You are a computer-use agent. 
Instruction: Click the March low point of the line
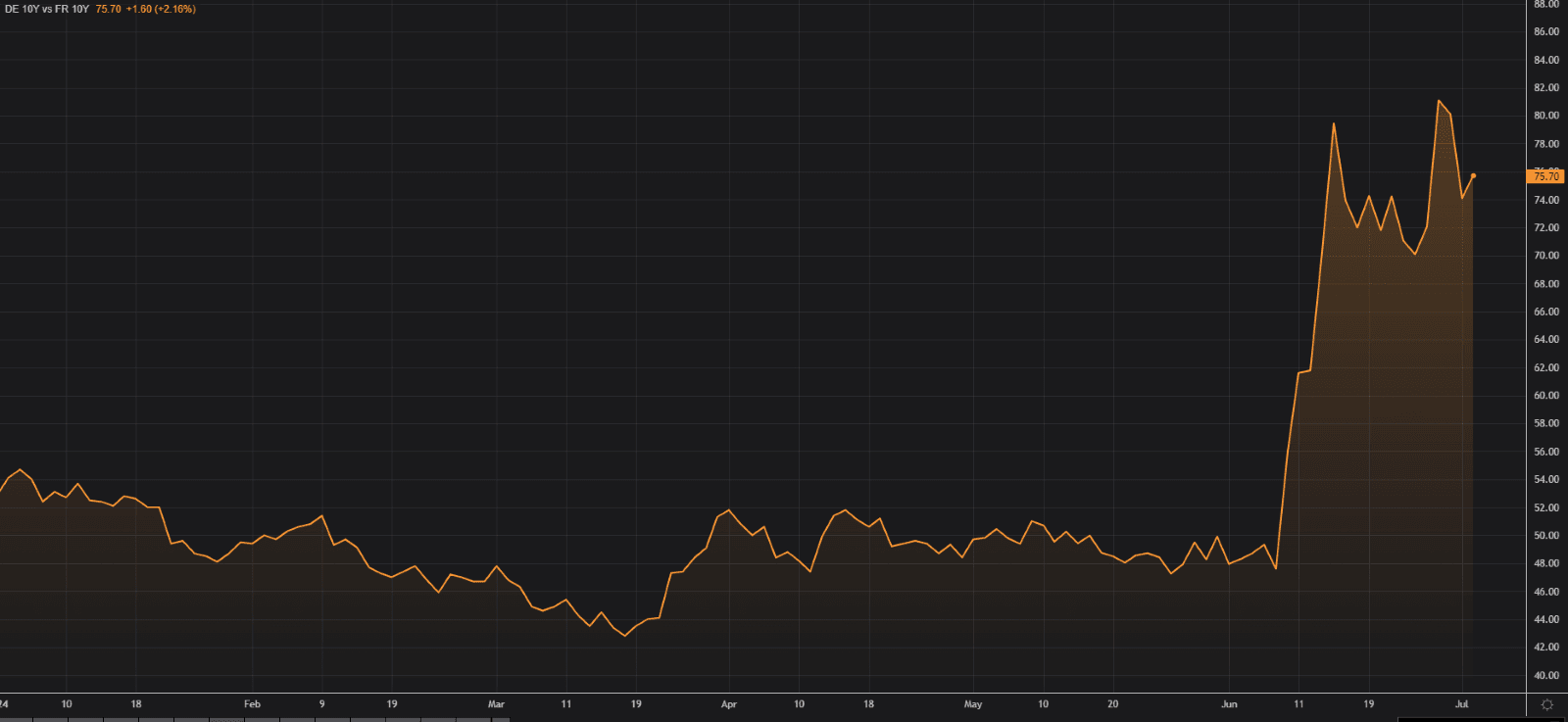coord(625,636)
